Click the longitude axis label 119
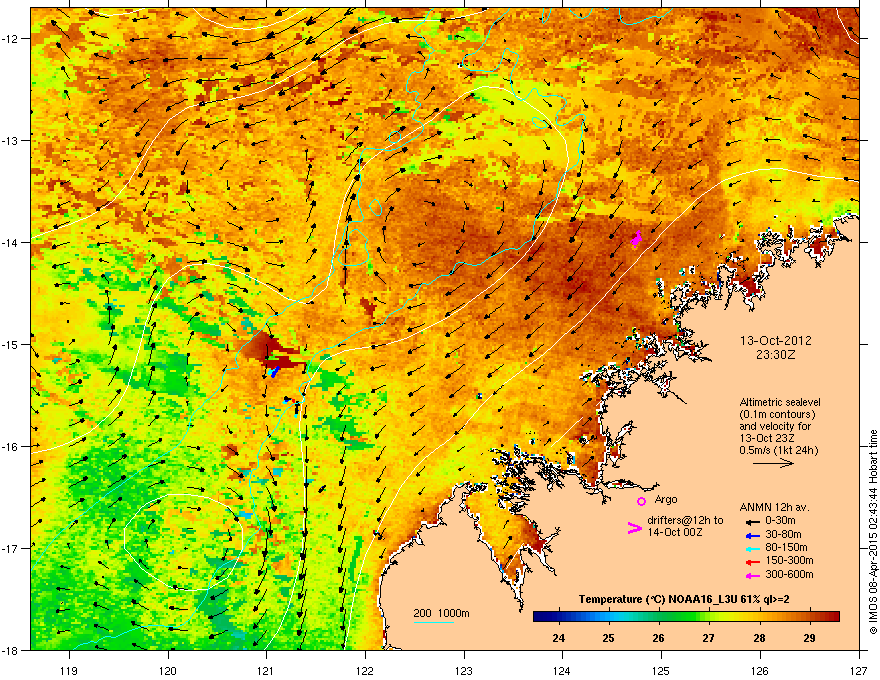The height and width of the screenshot is (680, 880). pyautogui.click(x=69, y=670)
